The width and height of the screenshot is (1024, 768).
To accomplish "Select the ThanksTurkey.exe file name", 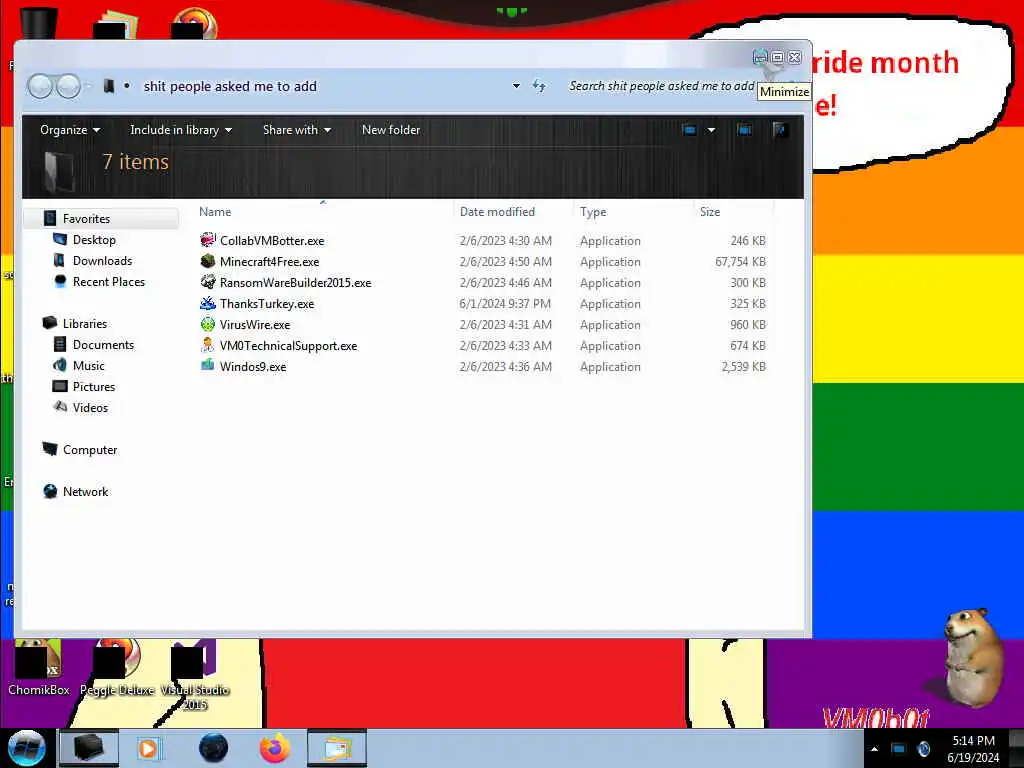I will [x=267, y=304].
